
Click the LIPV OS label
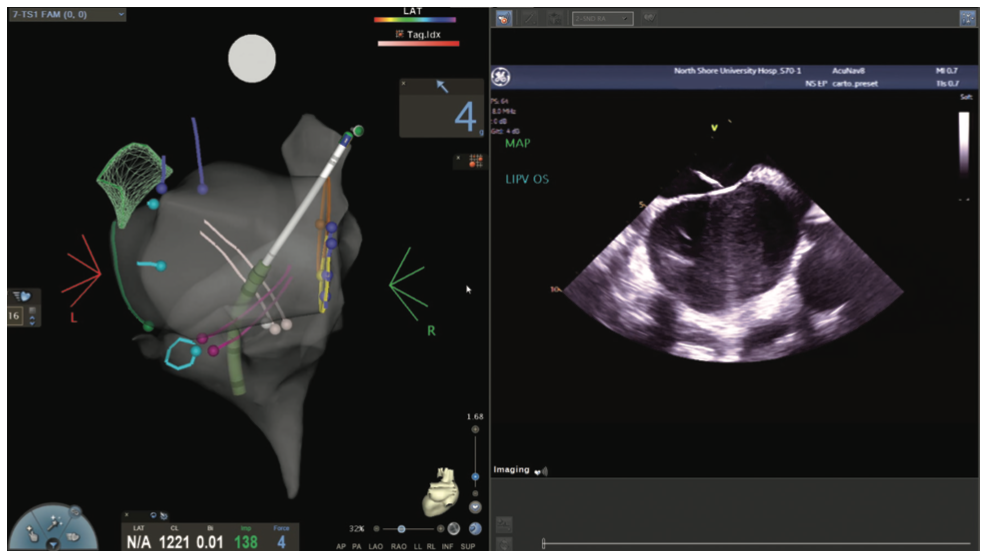tap(527, 179)
